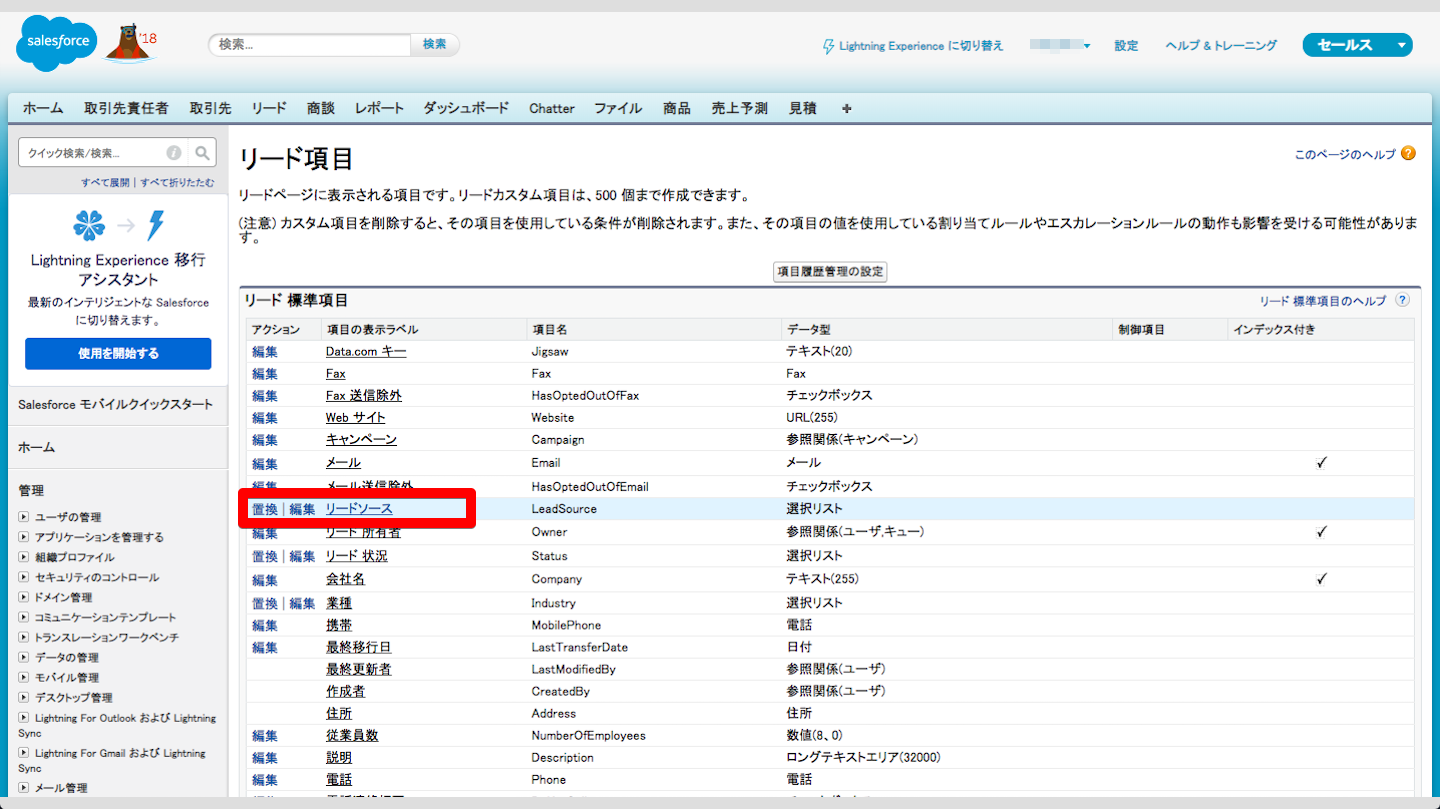
Task: Click the データ型 column header
Action: click(808, 329)
